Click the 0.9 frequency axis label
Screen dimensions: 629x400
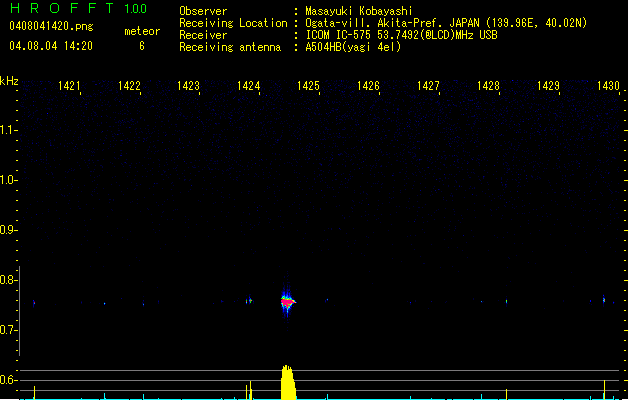(9, 230)
